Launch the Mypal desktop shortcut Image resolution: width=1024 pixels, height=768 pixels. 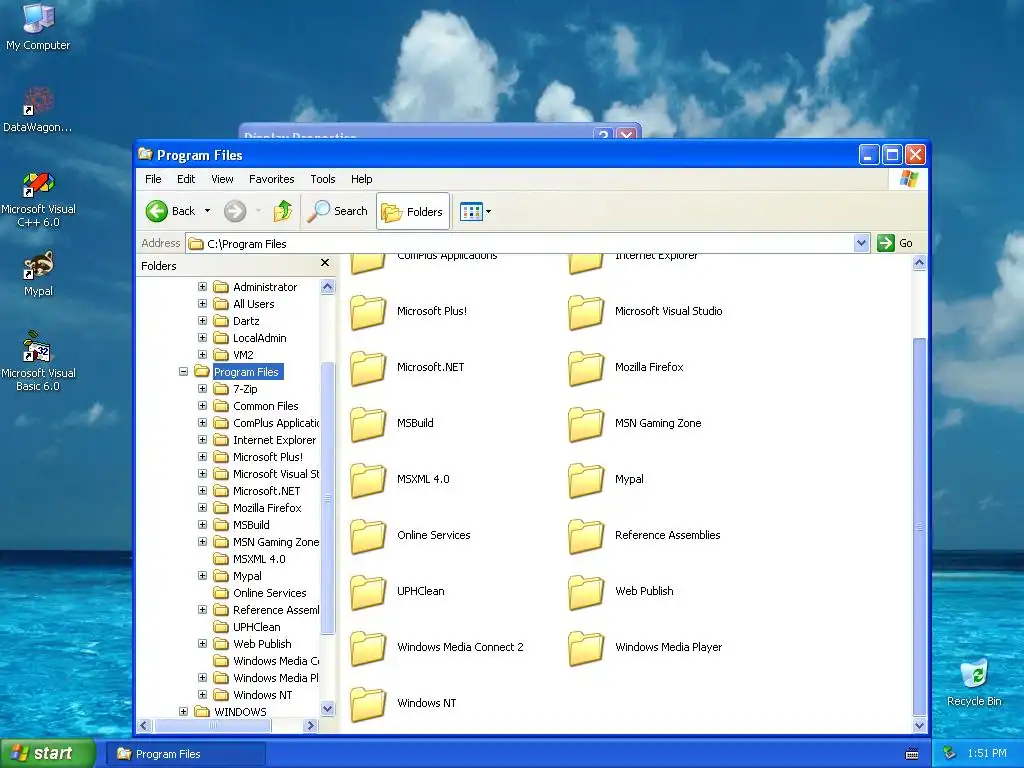[38, 274]
